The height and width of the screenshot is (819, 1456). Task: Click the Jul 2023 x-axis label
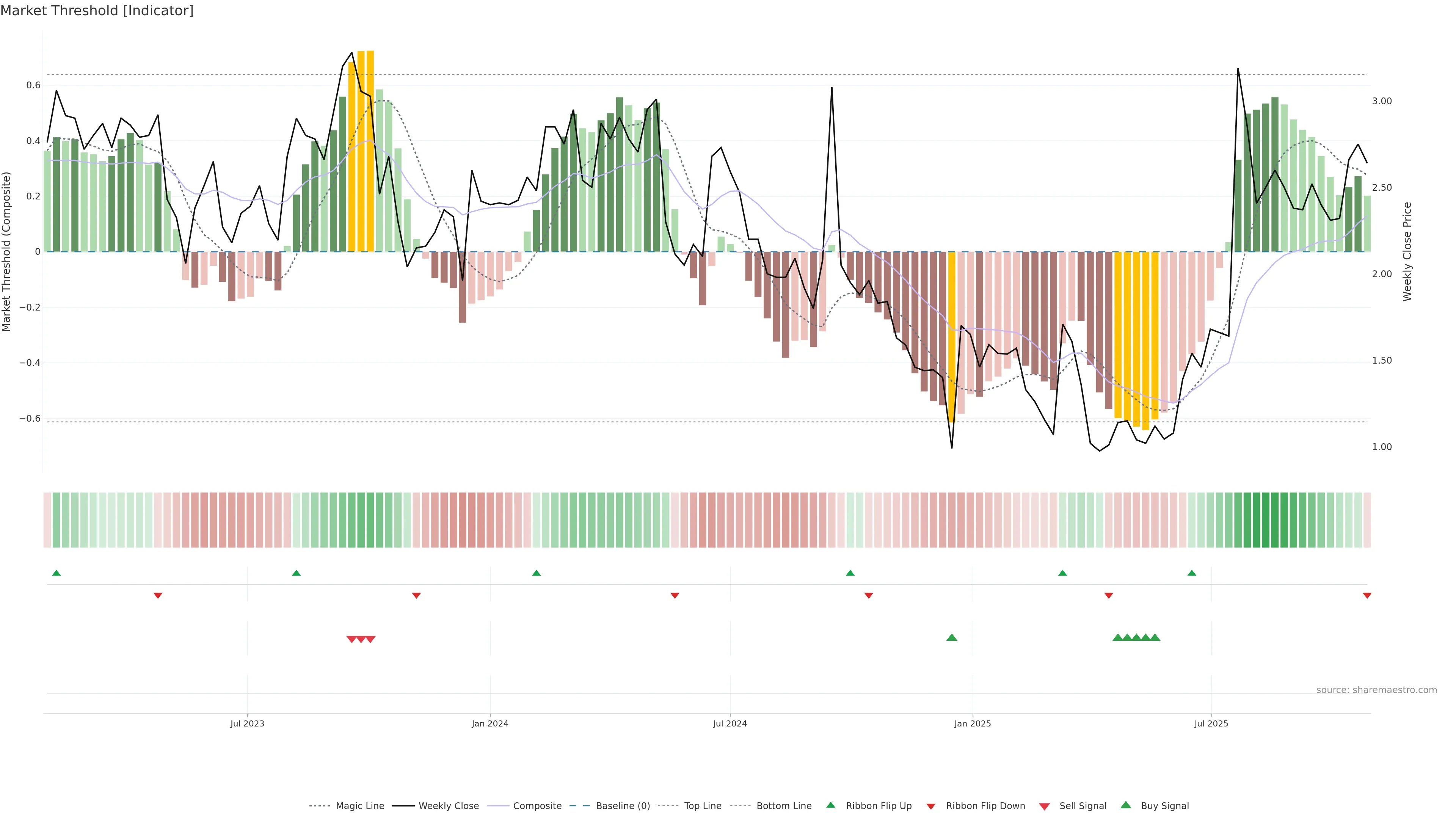click(247, 723)
